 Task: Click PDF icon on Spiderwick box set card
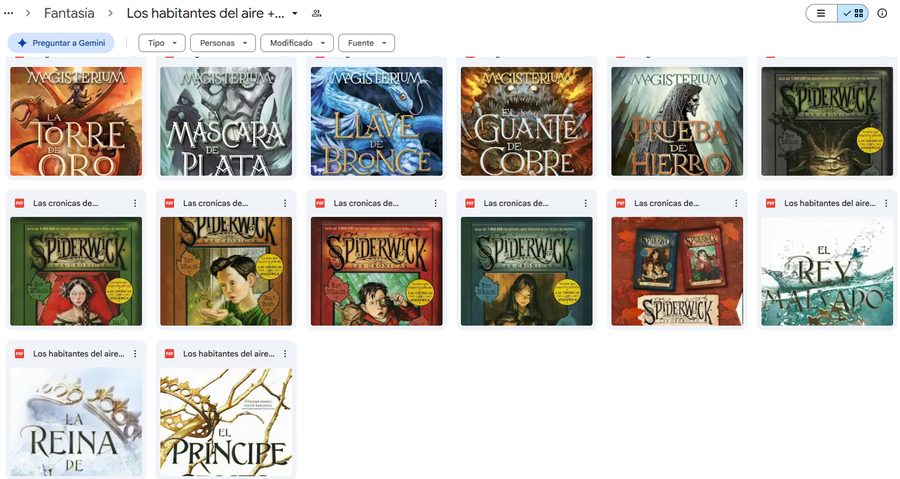620,203
